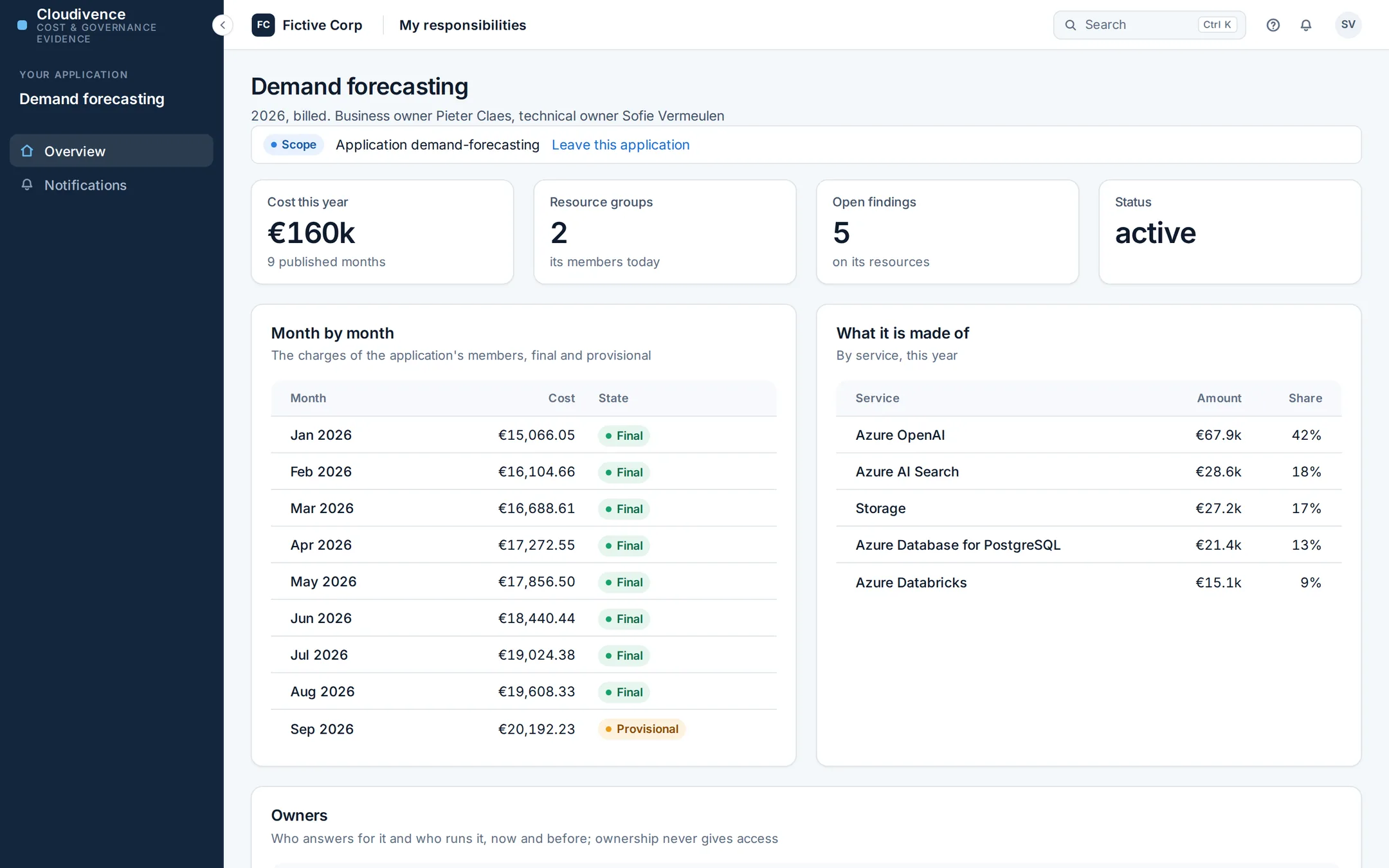Click the State column header

click(613, 398)
